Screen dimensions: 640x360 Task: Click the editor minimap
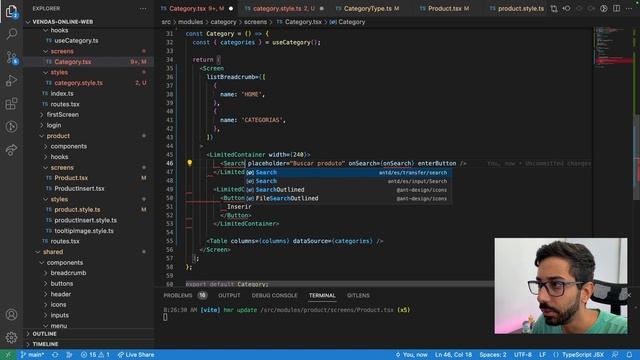coord(613,47)
